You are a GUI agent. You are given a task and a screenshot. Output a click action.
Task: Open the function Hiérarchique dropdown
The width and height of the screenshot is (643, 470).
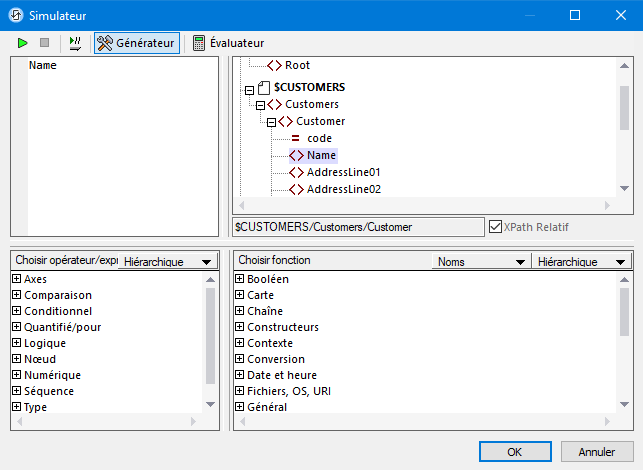tap(579, 261)
